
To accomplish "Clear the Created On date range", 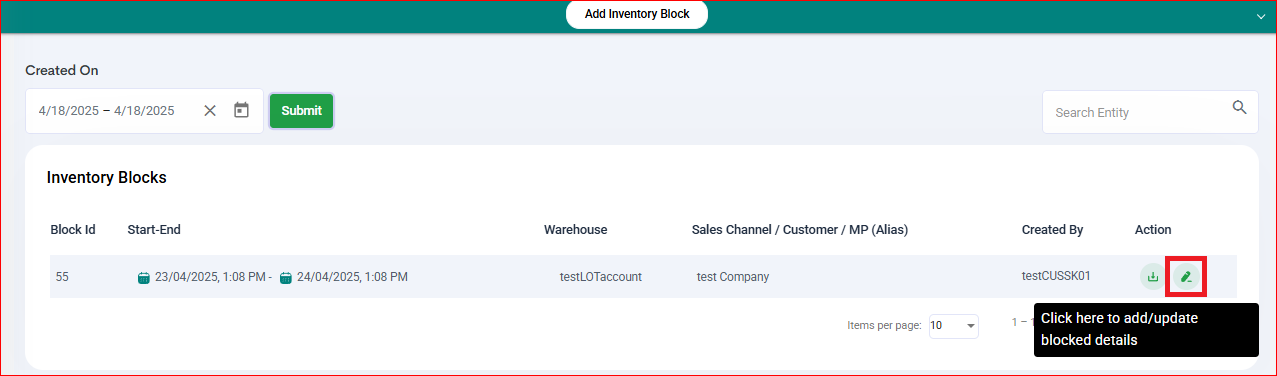I will [210, 111].
